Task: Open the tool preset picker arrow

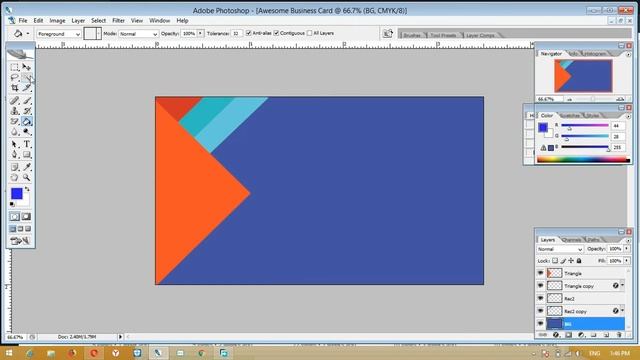Action: (28, 34)
